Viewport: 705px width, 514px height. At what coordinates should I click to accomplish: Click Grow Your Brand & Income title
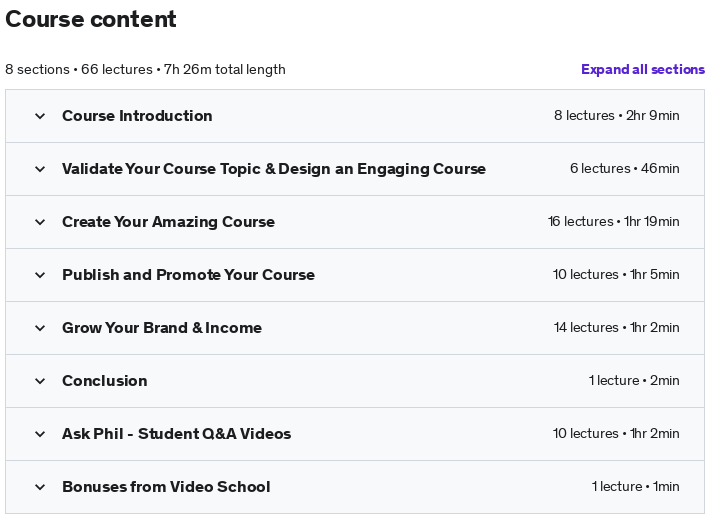click(162, 328)
